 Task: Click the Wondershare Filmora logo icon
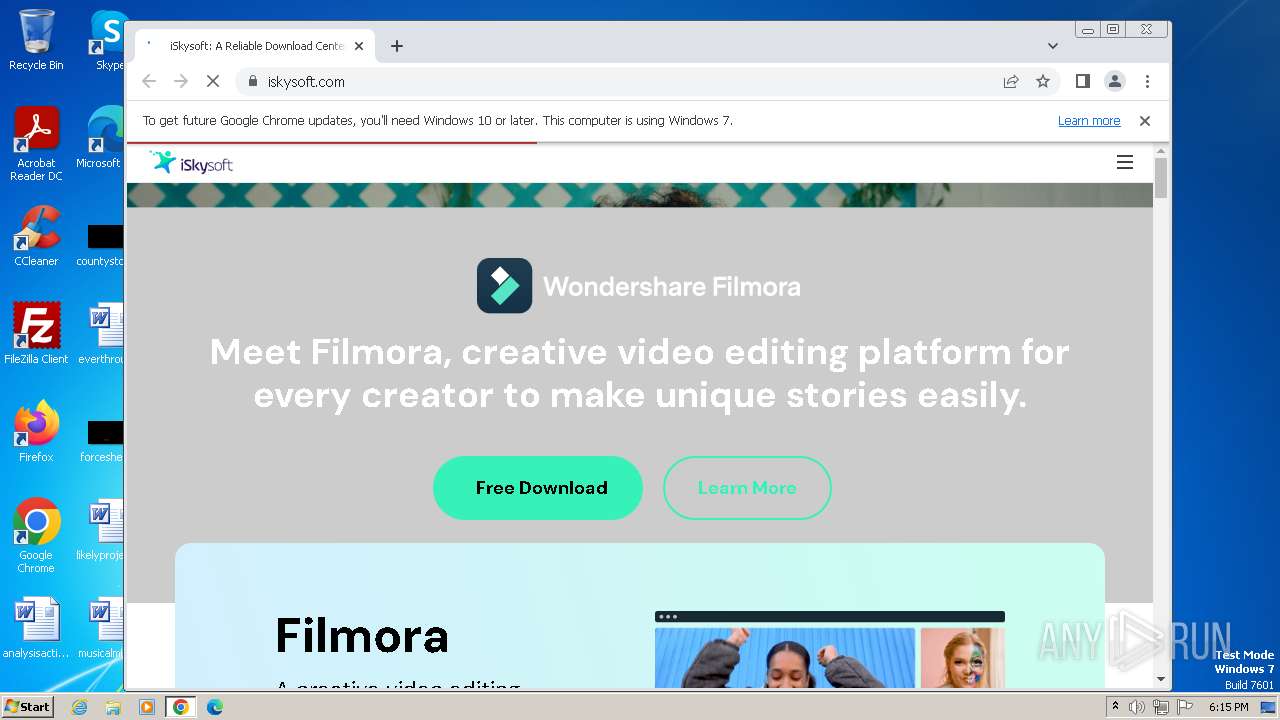pyautogui.click(x=504, y=286)
